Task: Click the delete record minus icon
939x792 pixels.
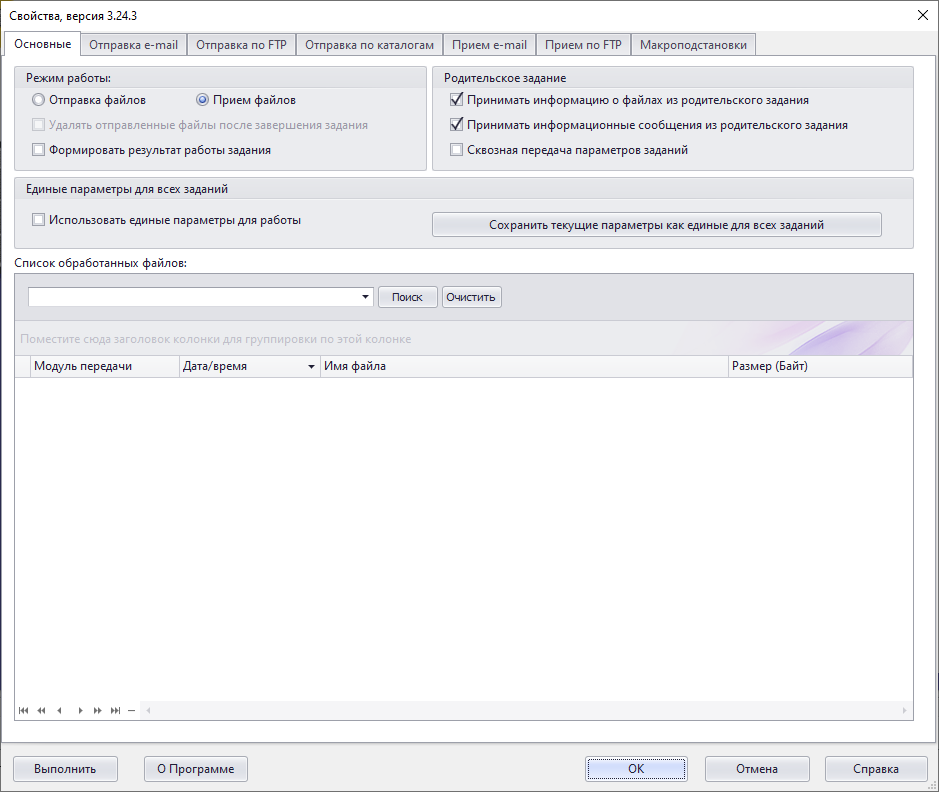Action: pyautogui.click(x=131, y=711)
